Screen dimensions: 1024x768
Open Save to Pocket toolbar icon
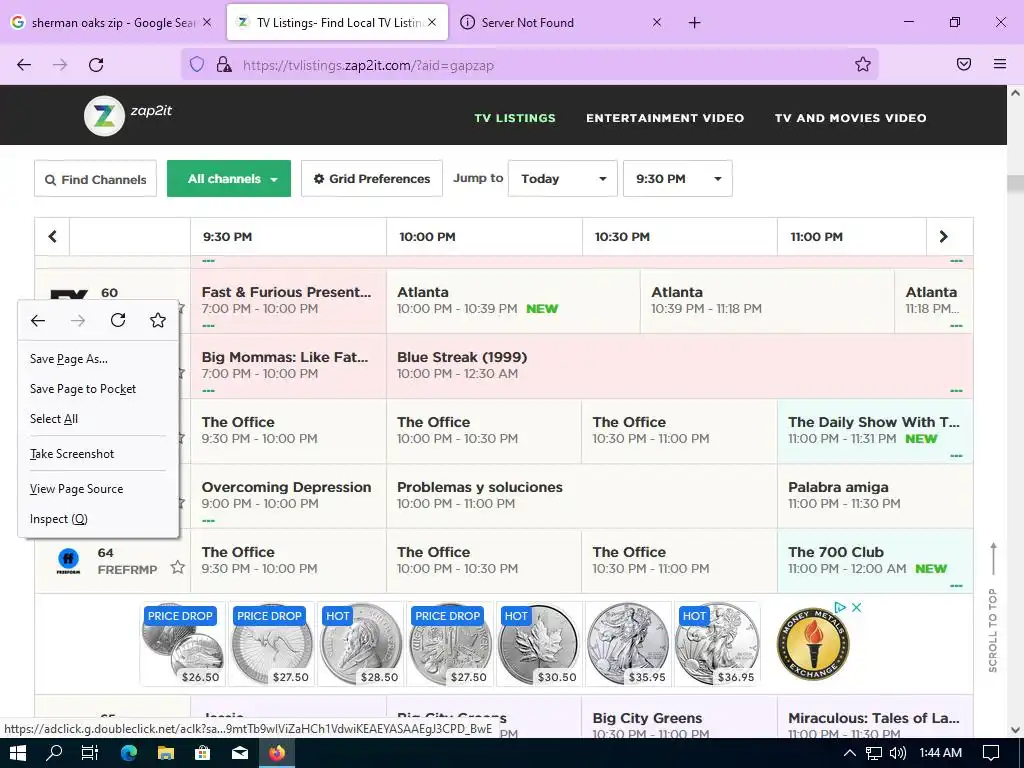[x=964, y=64]
